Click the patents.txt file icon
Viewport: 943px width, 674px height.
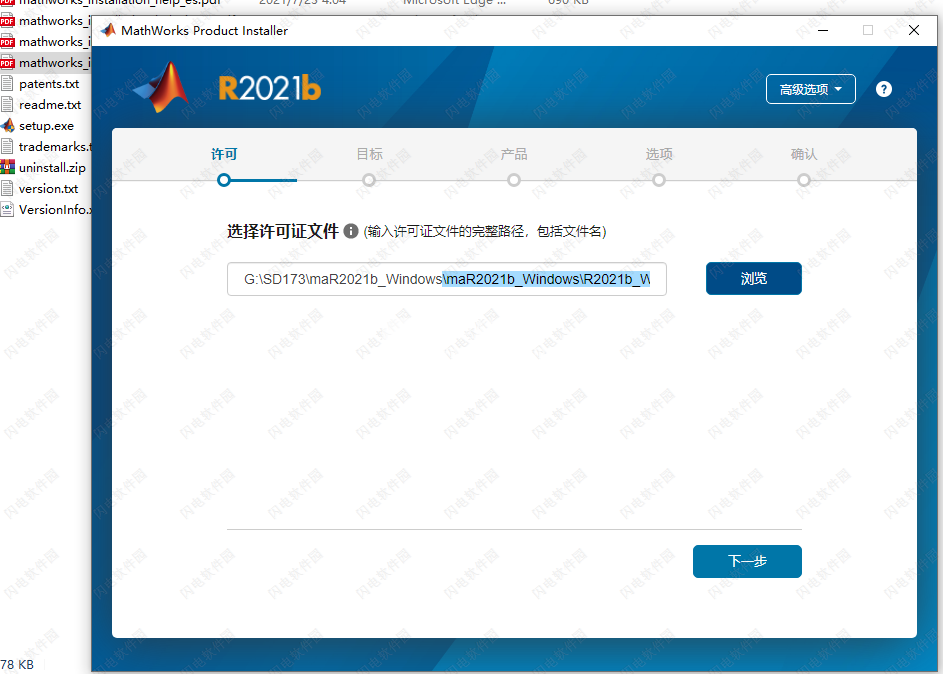pos(7,84)
